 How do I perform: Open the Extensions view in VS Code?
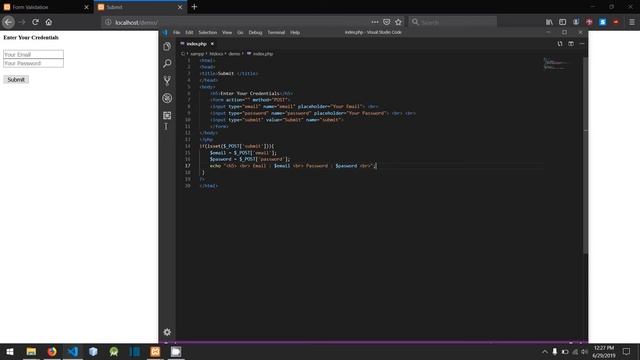pyautogui.click(x=167, y=116)
